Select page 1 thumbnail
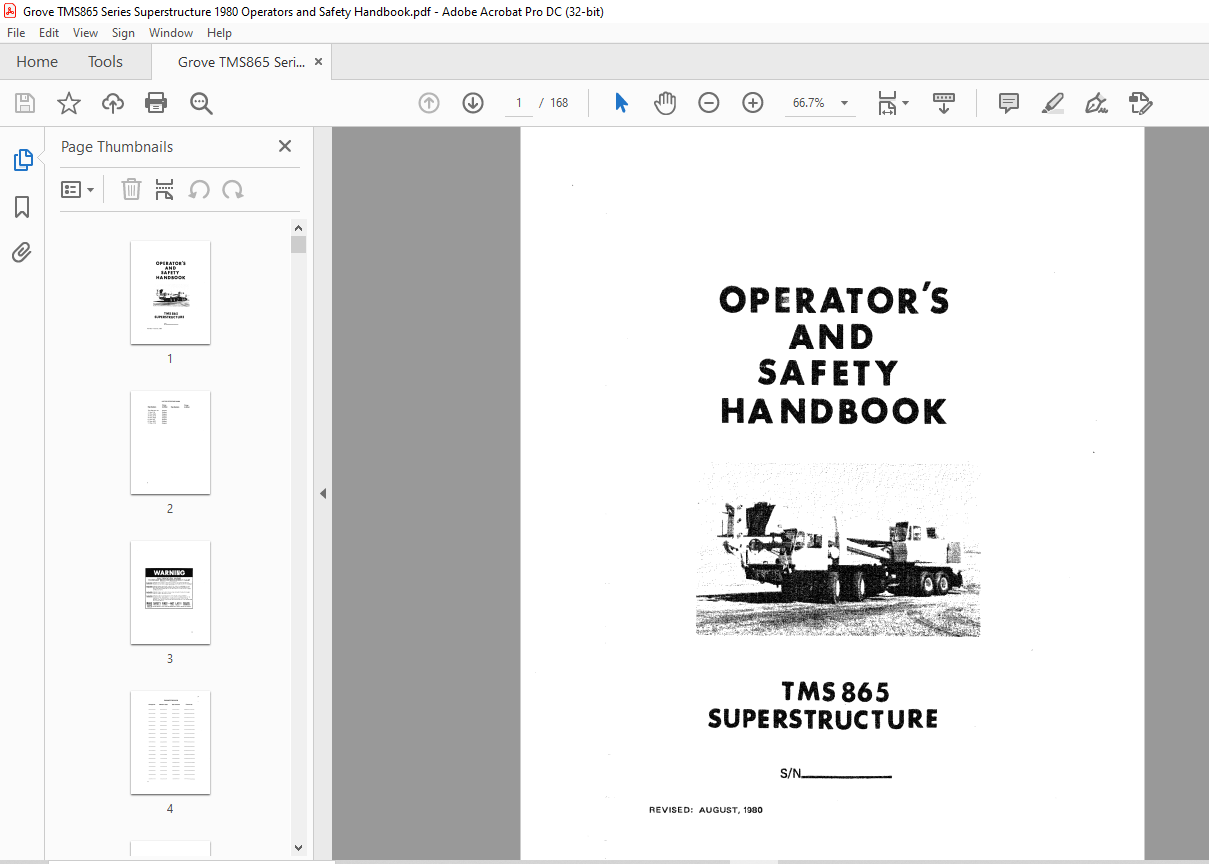Image resolution: width=1209 pixels, height=864 pixels. click(170, 292)
